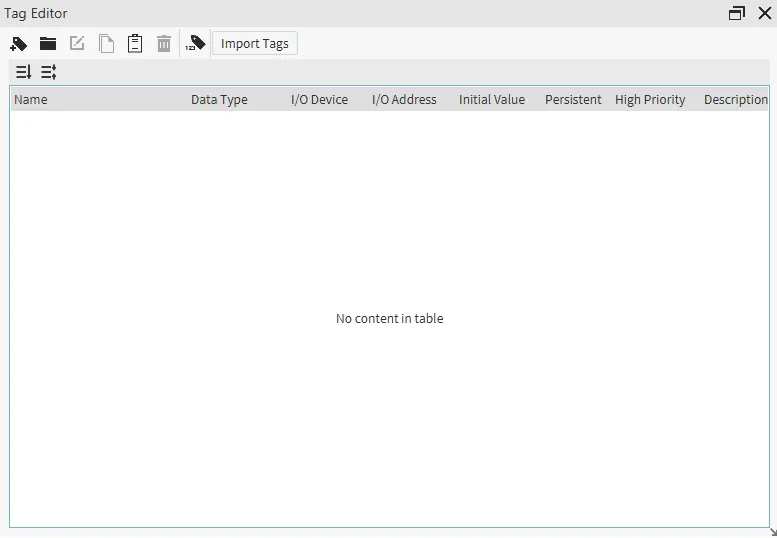Click the High Priority column header
The width and height of the screenshot is (777, 538).
click(x=650, y=100)
